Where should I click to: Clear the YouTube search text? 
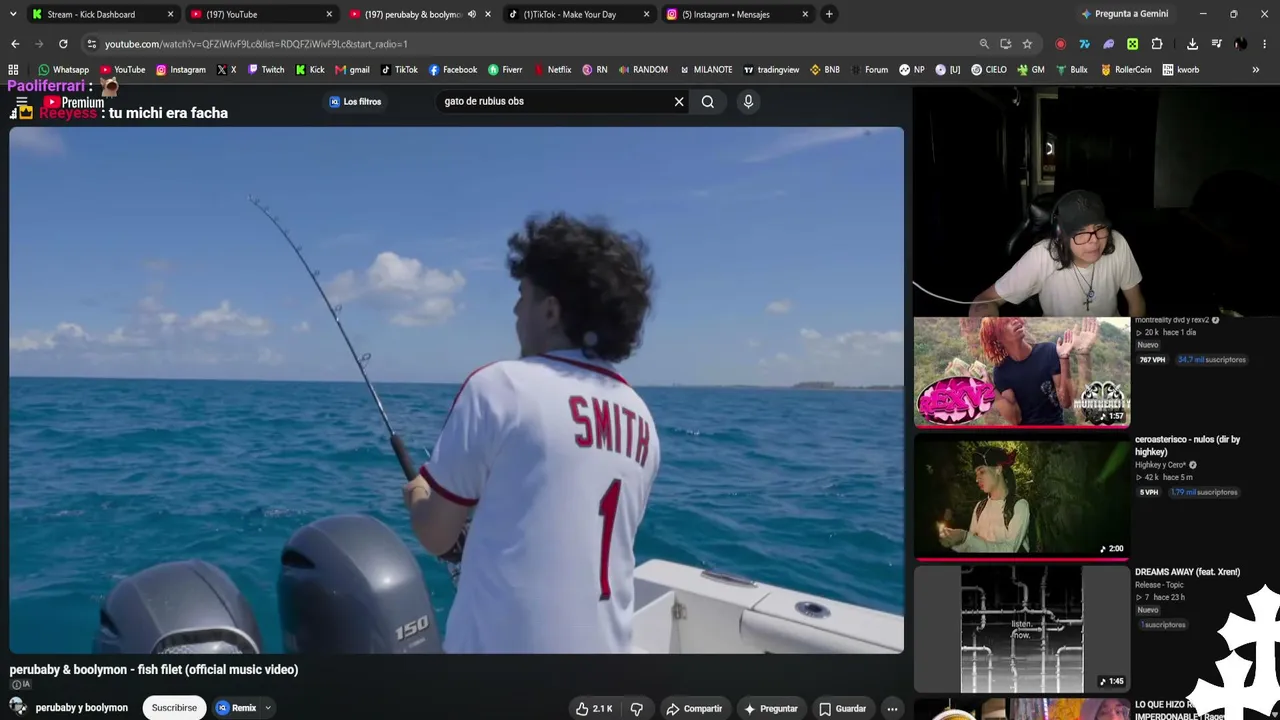pos(679,101)
